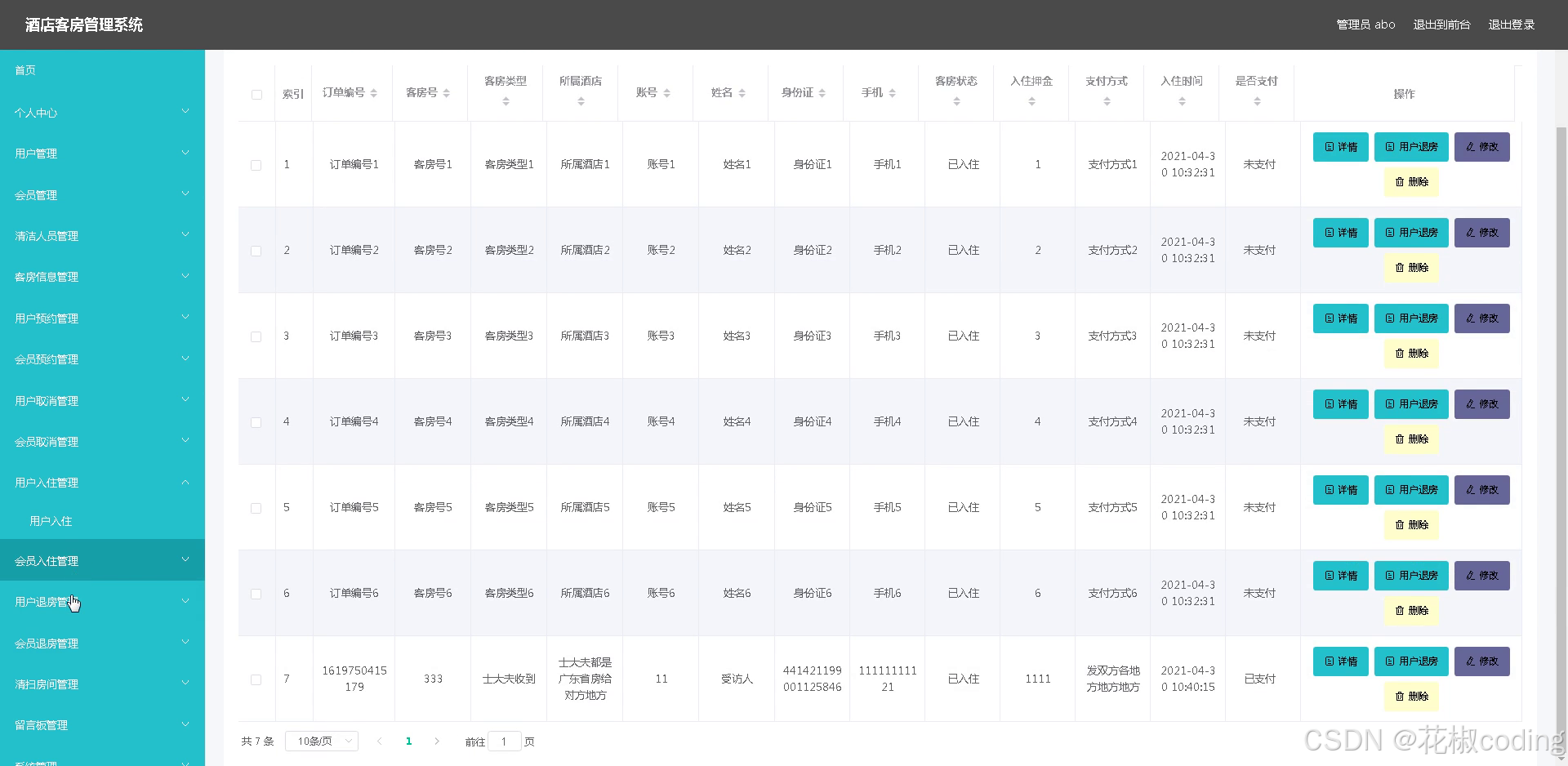
Task: Check the checkbox for row 订单编号4
Action: [x=256, y=422]
